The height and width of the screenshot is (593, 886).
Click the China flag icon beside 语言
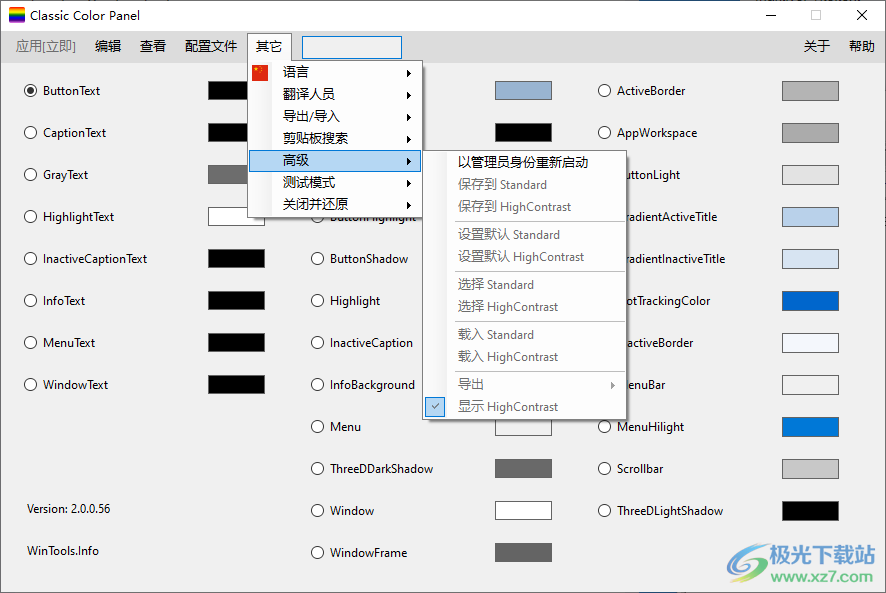click(260, 72)
